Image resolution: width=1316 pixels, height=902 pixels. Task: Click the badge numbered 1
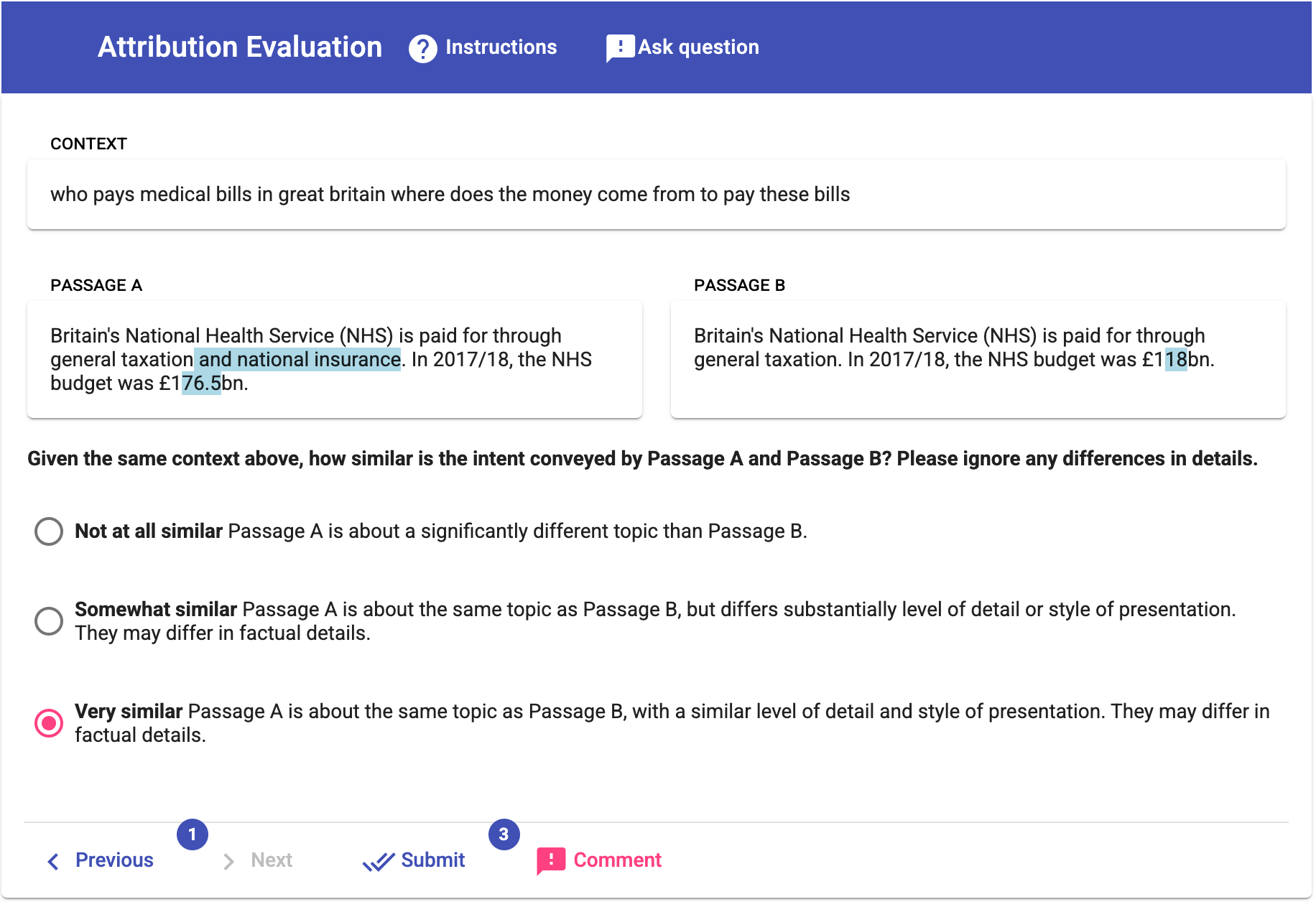[193, 834]
